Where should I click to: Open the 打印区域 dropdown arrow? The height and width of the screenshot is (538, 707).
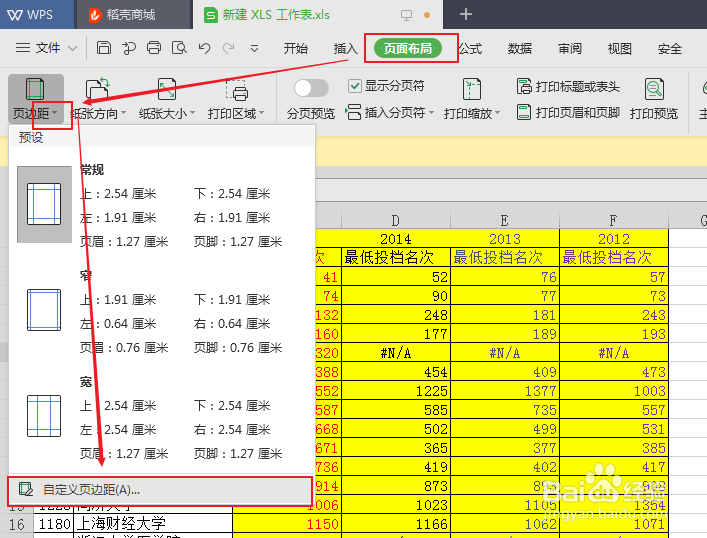click(262, 113)
